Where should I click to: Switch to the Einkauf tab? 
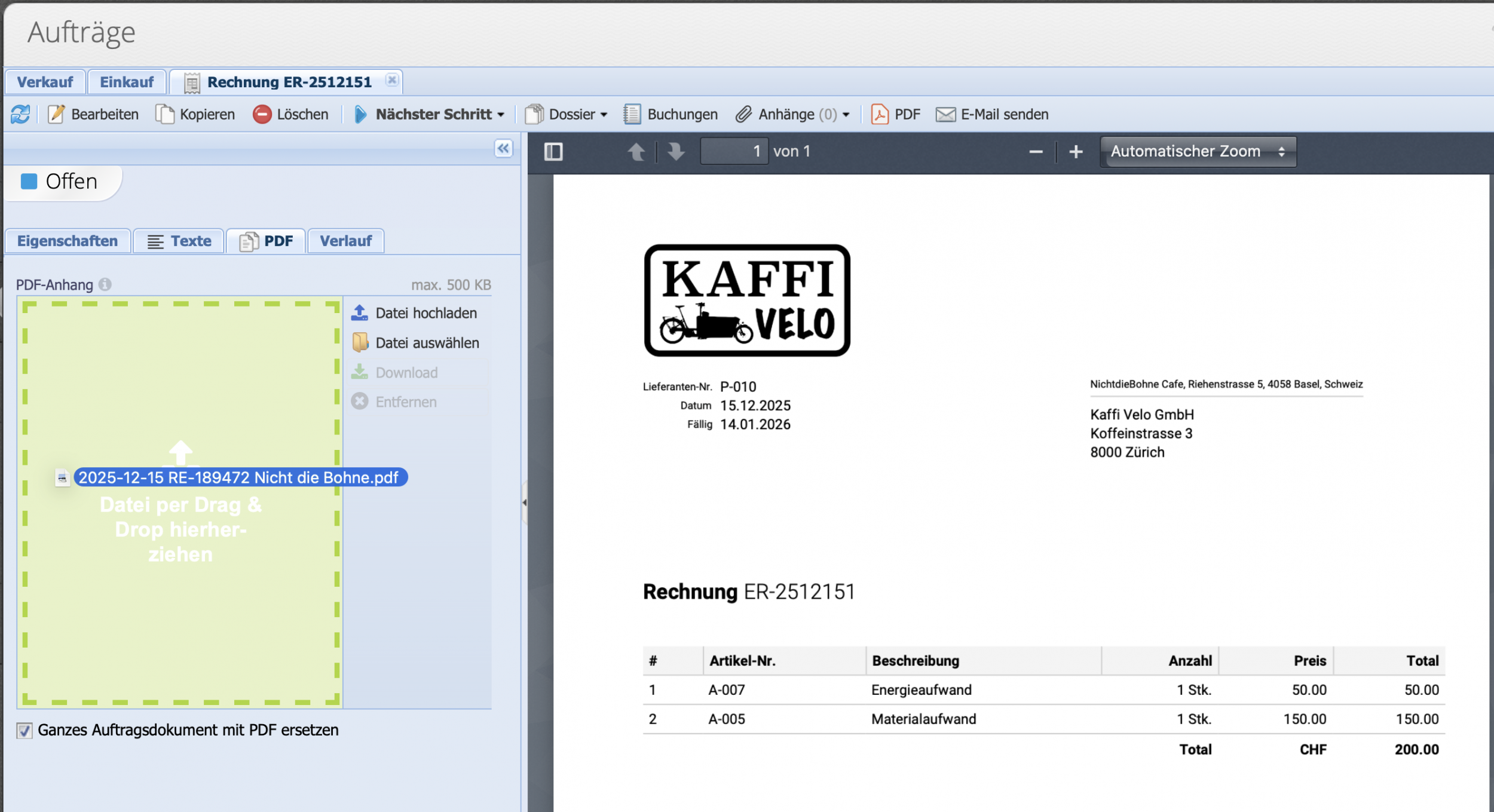(127, 82)
